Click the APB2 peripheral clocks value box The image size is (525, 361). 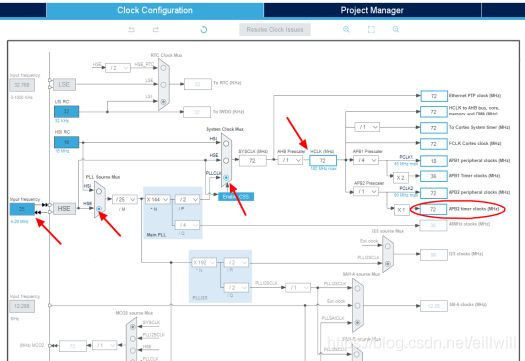point(434,193)
